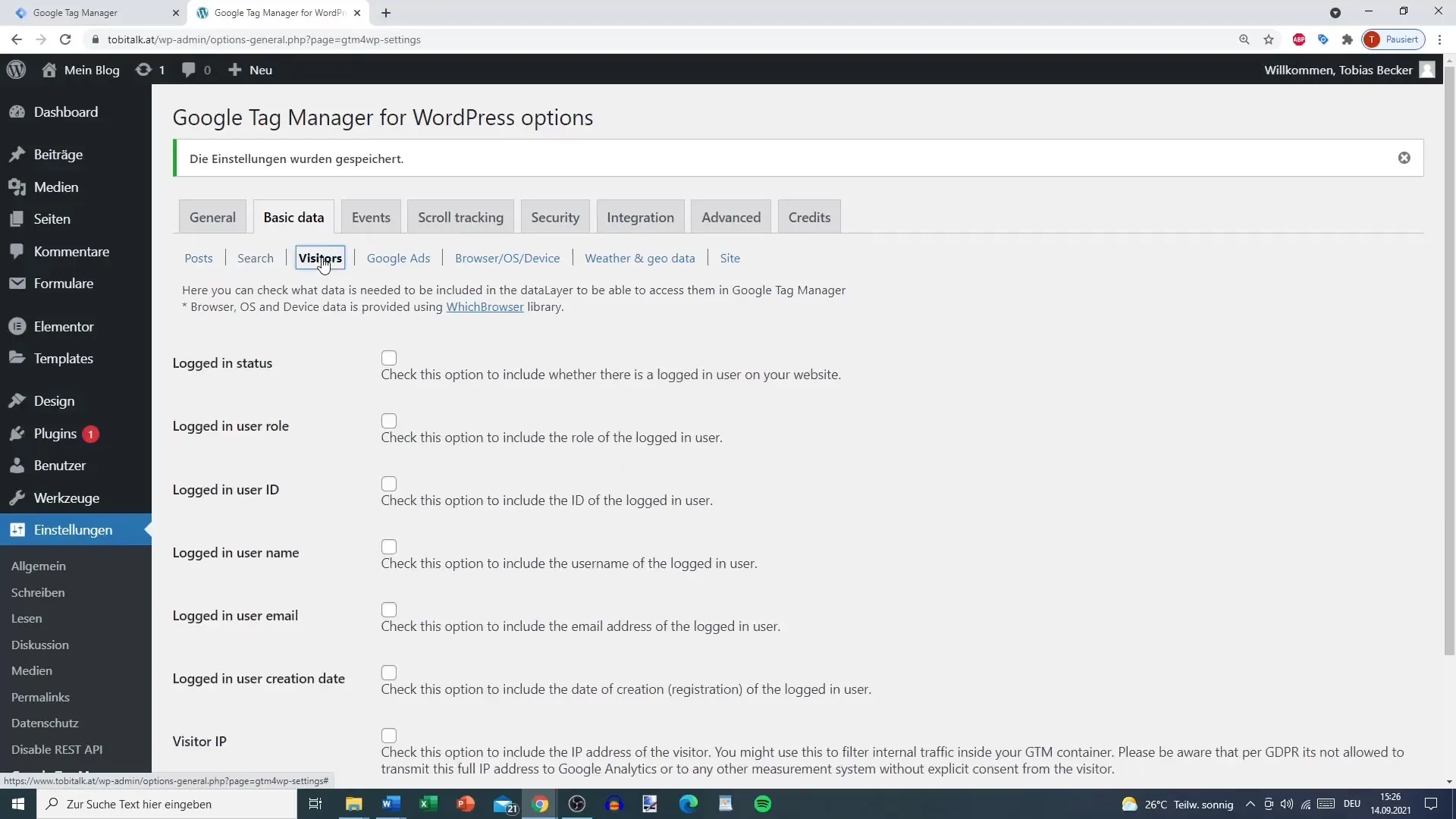Viewport: 1456px width, 819px height.
Task: Open Microsoft Edge from the taskbar
Action: [689, 804]
